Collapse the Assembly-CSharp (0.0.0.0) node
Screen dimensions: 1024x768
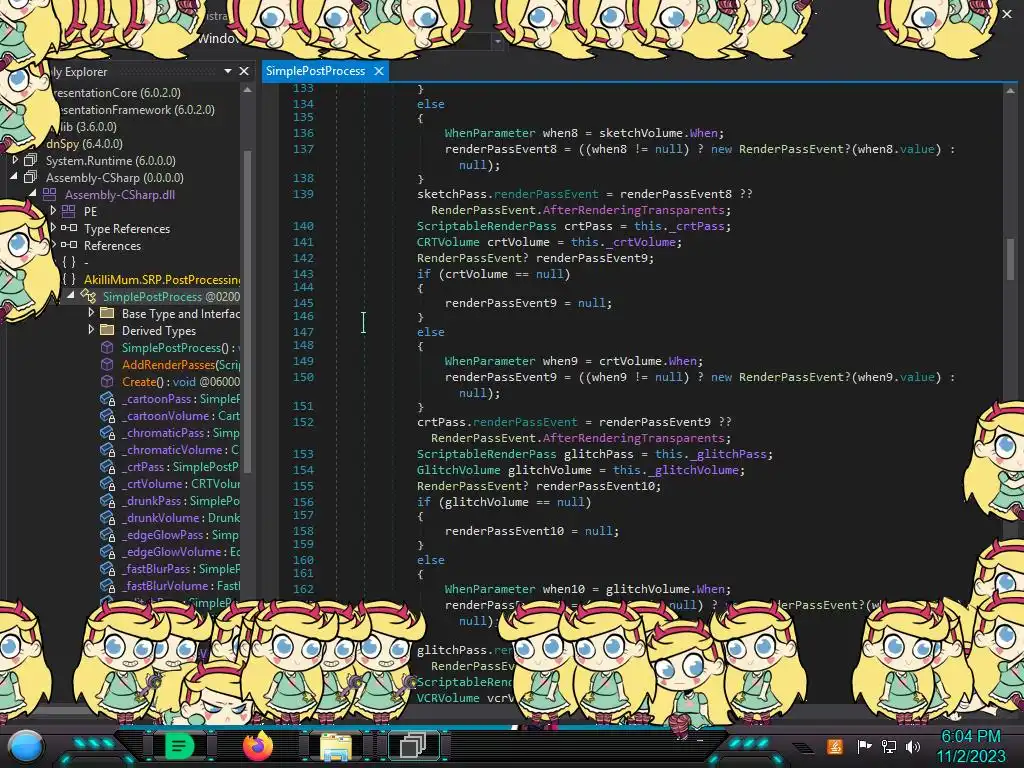click(14, 176)
